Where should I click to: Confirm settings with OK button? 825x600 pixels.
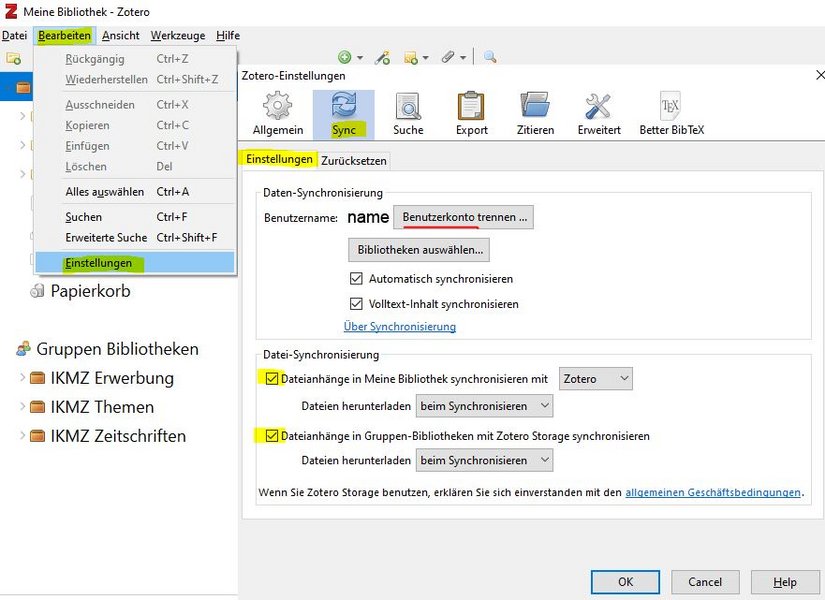(625, 582)
